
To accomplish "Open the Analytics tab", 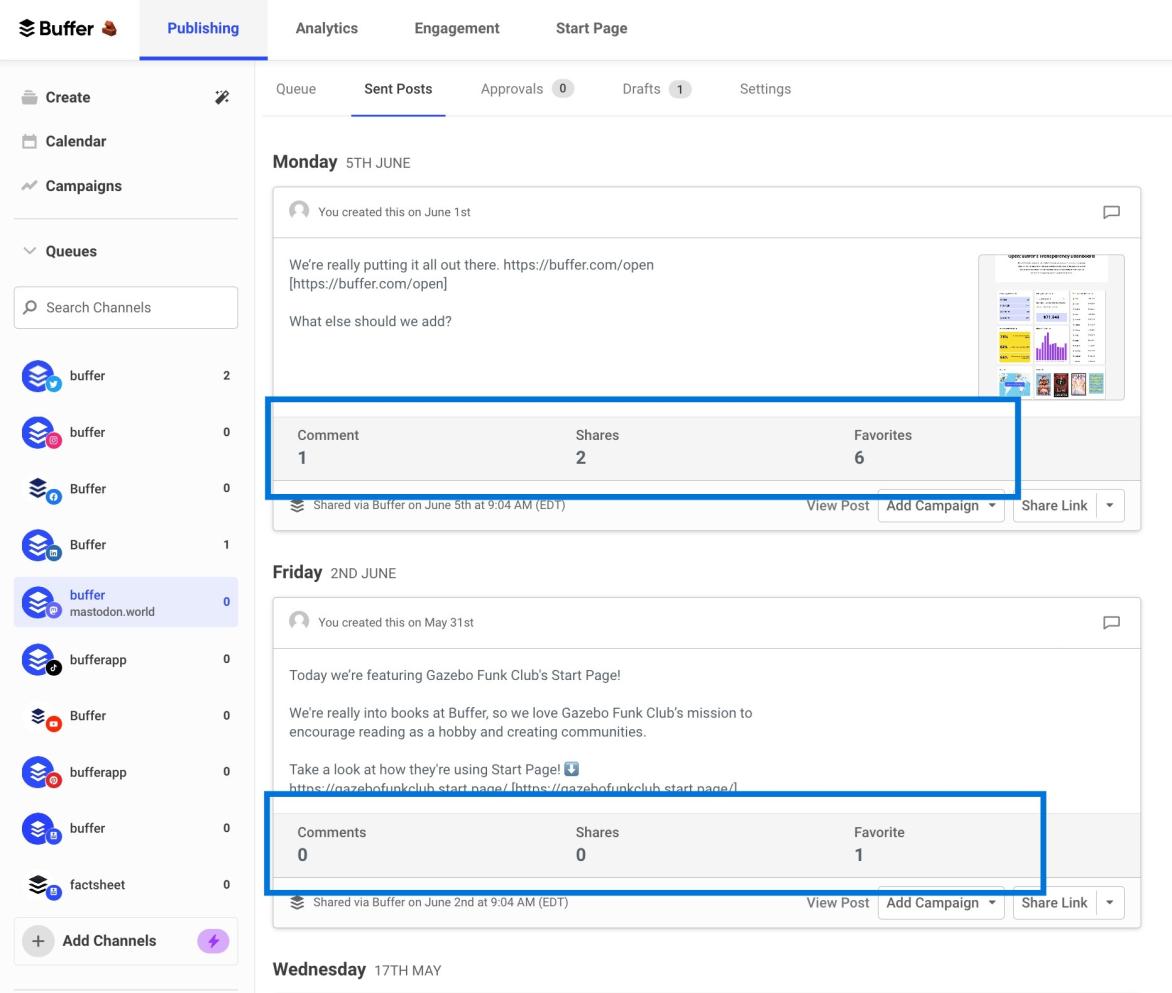I will pyautogui.click(x=327, y=28).
